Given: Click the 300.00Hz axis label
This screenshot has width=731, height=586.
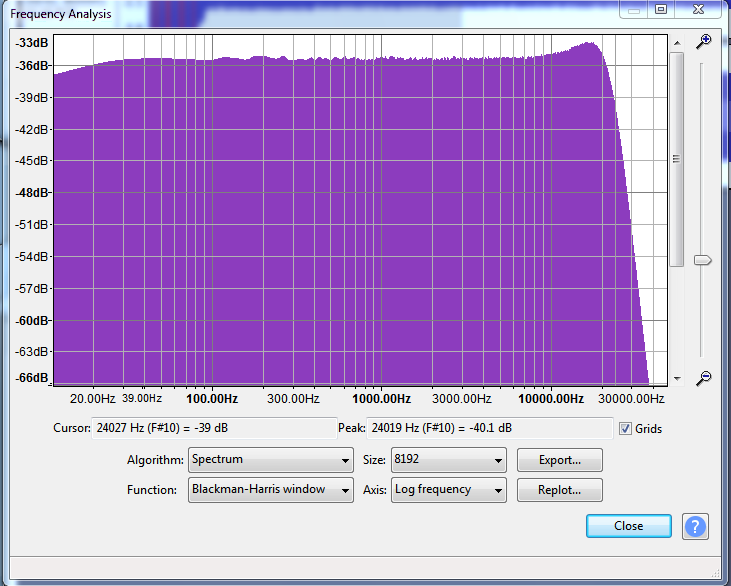Looking at the screenshot, I should click(293, 399).
